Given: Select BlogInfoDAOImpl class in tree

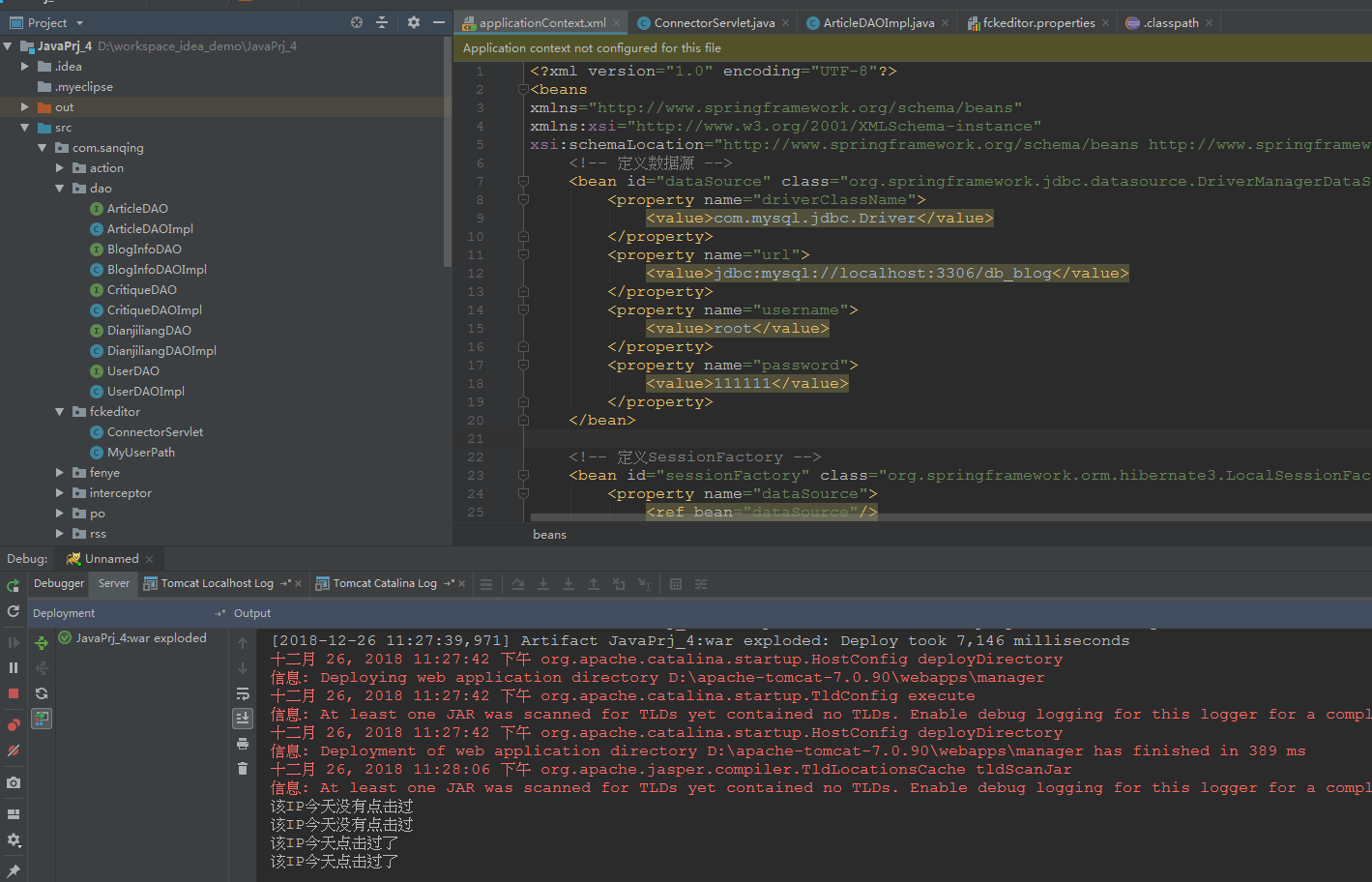Looking at the screenshot, I should point(157,270).
